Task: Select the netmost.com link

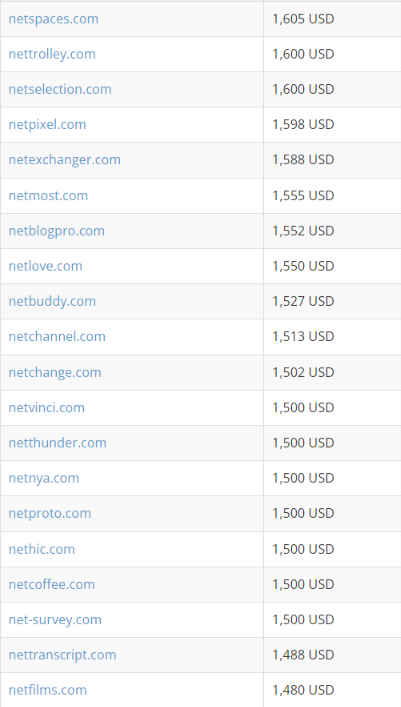Action: point(48,196)
